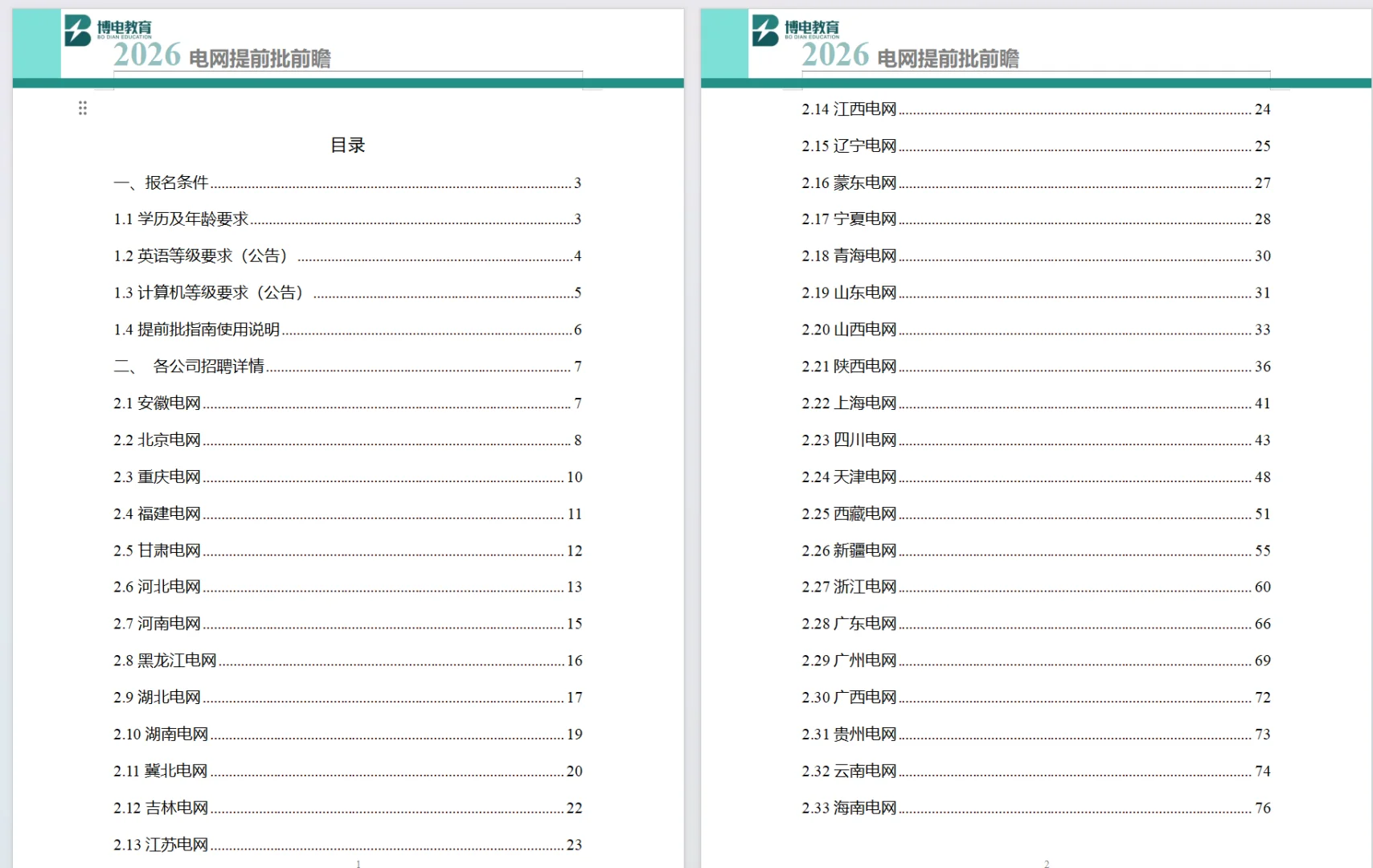The height and width of the screenshot is (868, 1373).
Task: Jump to 2.2 北京电网
Action: pos(347,440)
